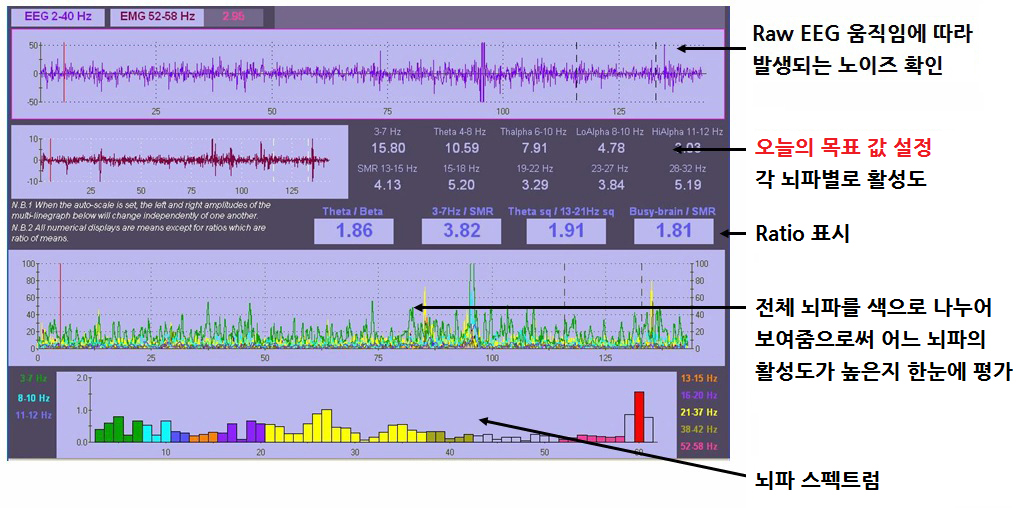Click the tallest yellow bar in spectrum

326,424
